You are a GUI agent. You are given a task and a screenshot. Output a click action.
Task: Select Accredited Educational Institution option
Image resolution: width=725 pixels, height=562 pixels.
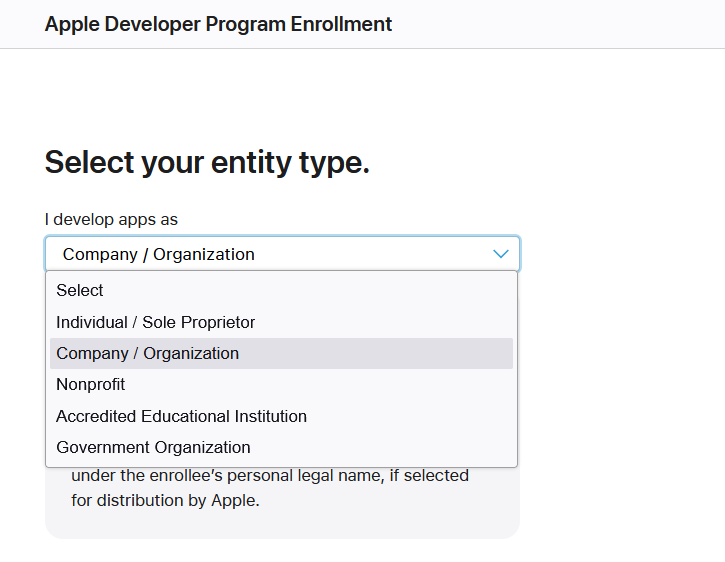(181, 416)
